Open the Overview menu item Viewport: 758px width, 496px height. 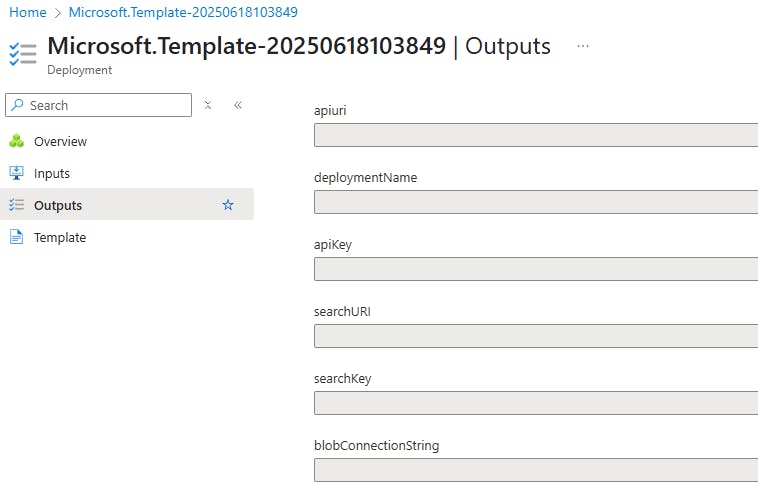[60, 141]
